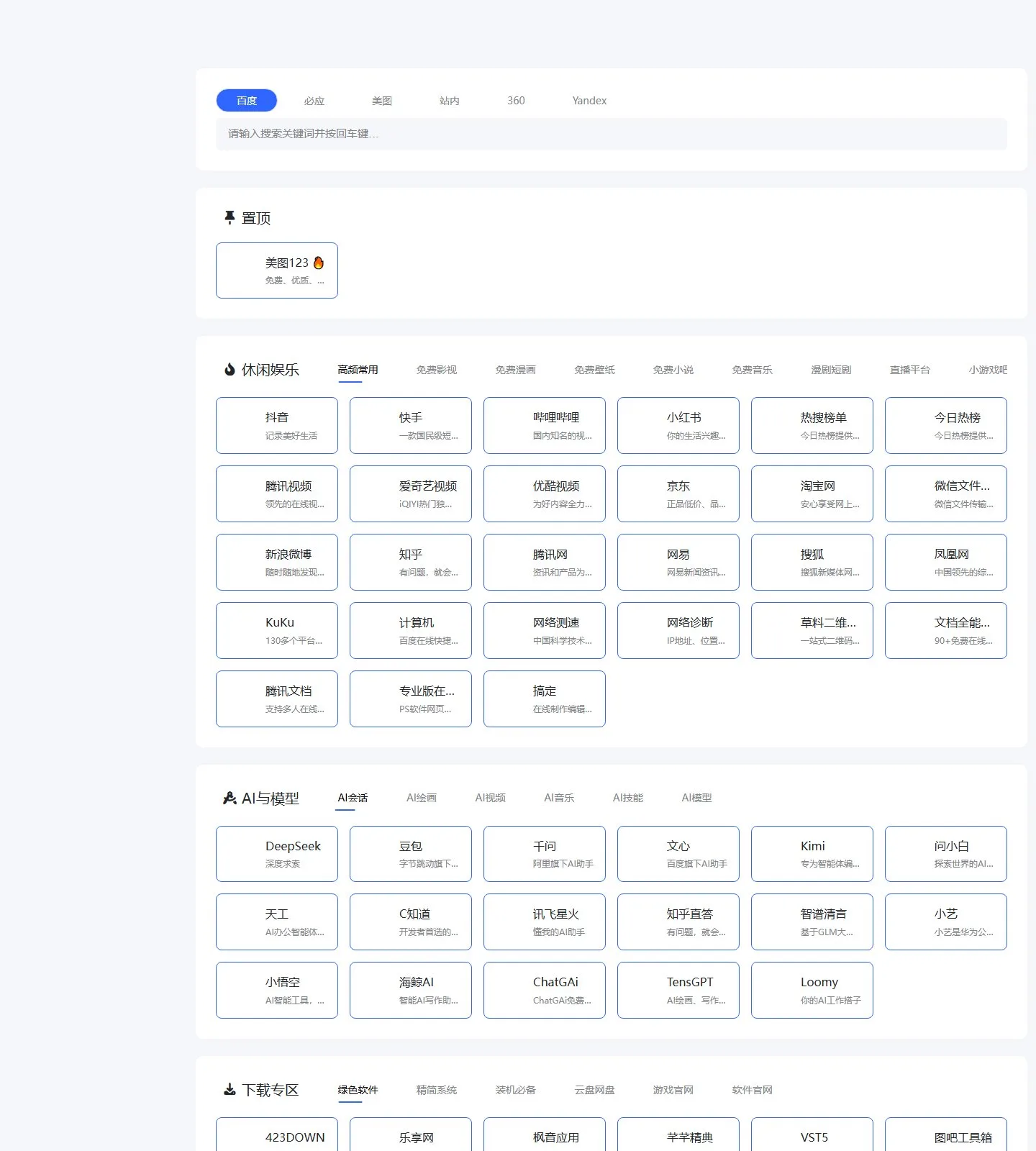Launch the 腾讯视频 card
The height and width of the screenshot is (1151, 1036).
coord(277,493)
